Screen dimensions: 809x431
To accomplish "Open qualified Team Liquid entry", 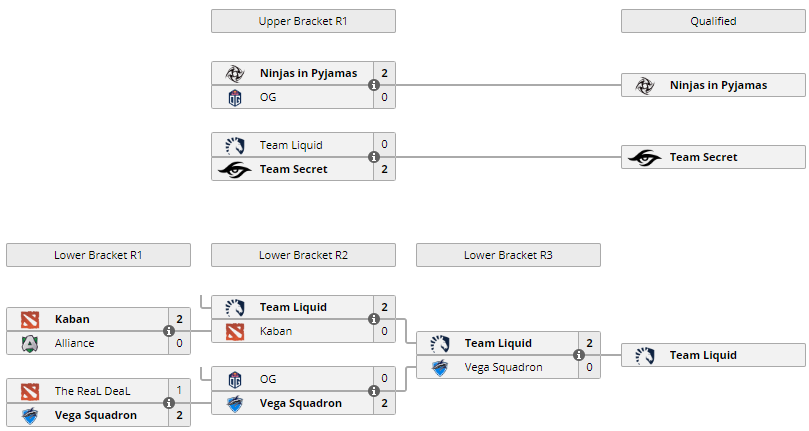I will click(713, 355).
